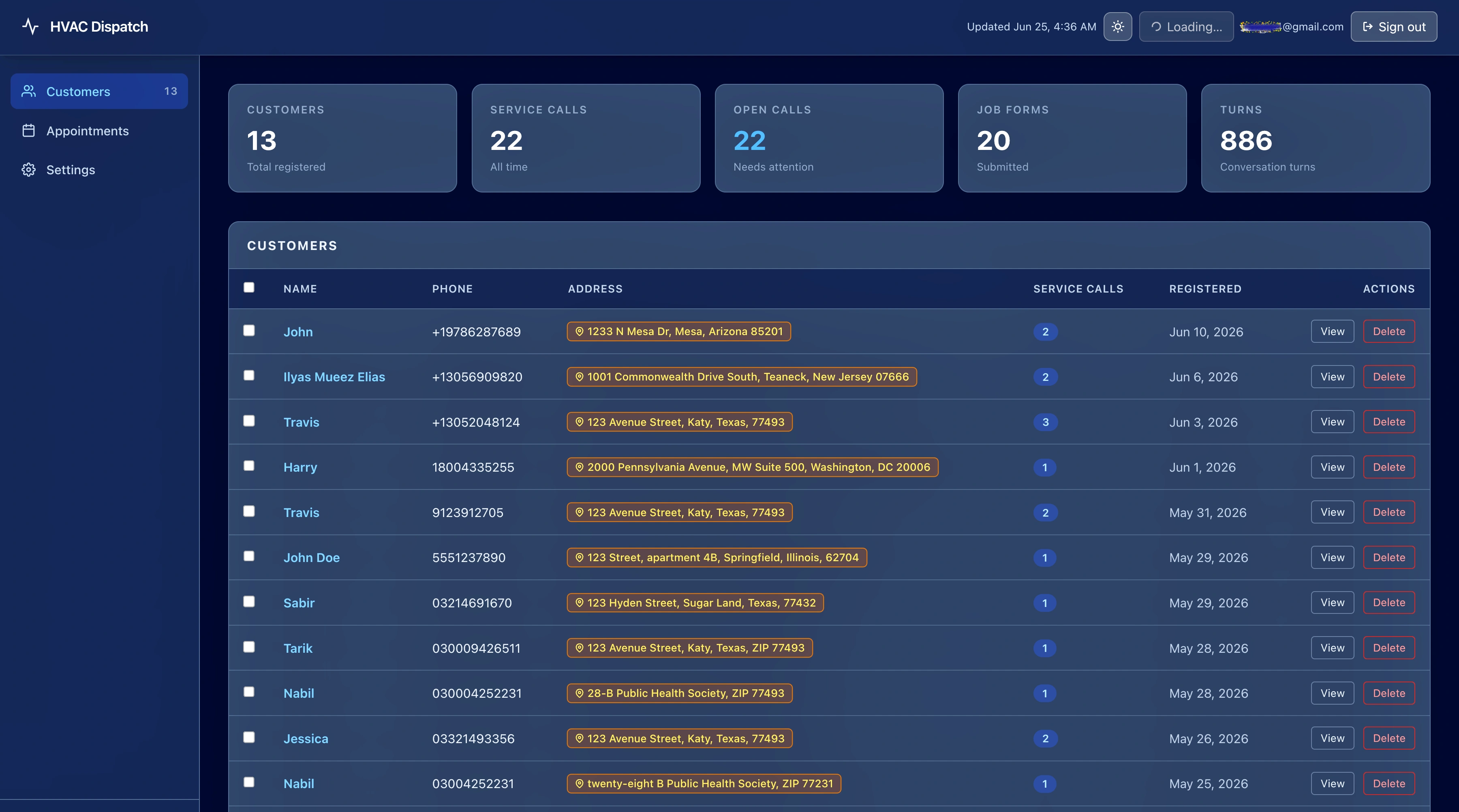This screenshot has height=812, width=1459.
Task: Open the Ilyas Mueez Elias customer link
Action: click(334, 377)
